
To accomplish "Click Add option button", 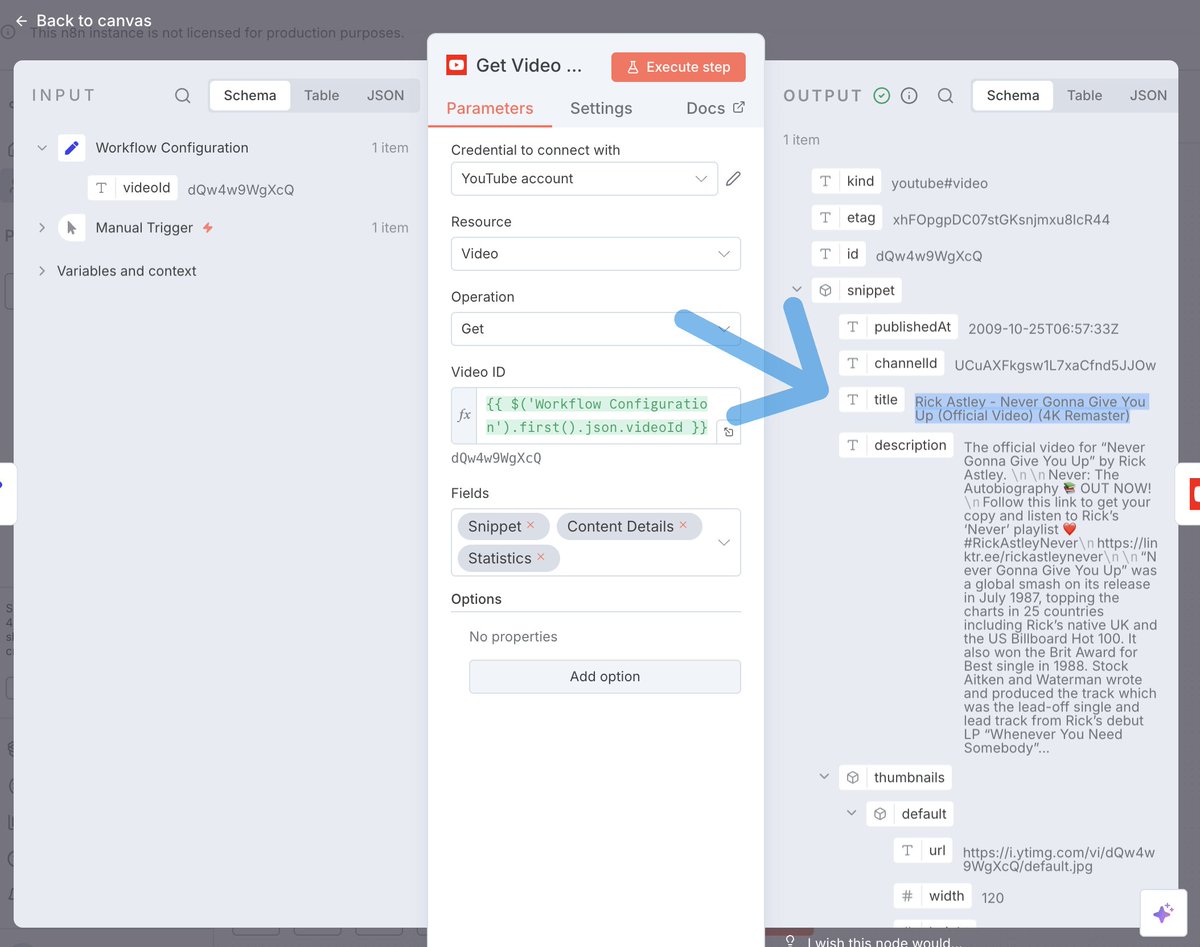I will [605, 677].
